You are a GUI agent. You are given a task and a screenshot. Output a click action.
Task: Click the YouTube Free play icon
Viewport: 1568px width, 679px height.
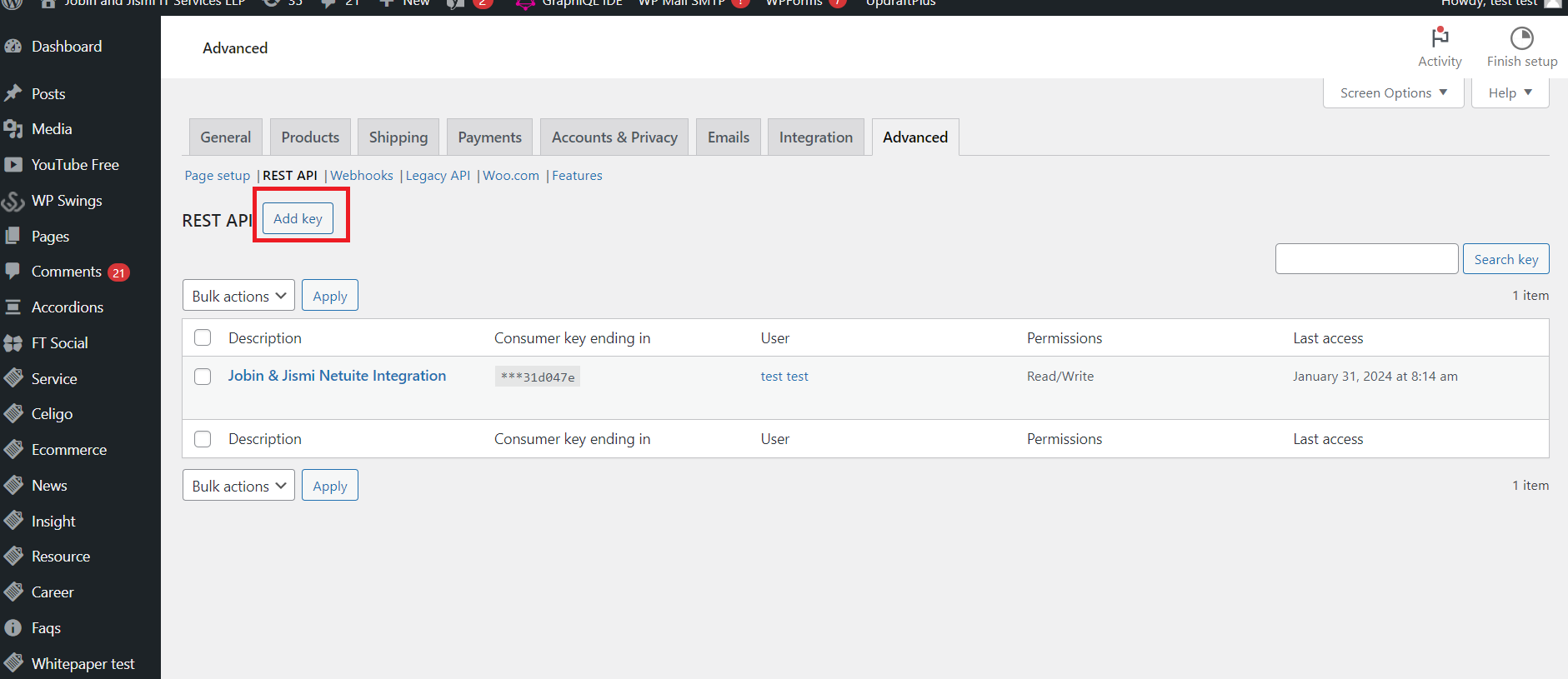click(13, 165)
